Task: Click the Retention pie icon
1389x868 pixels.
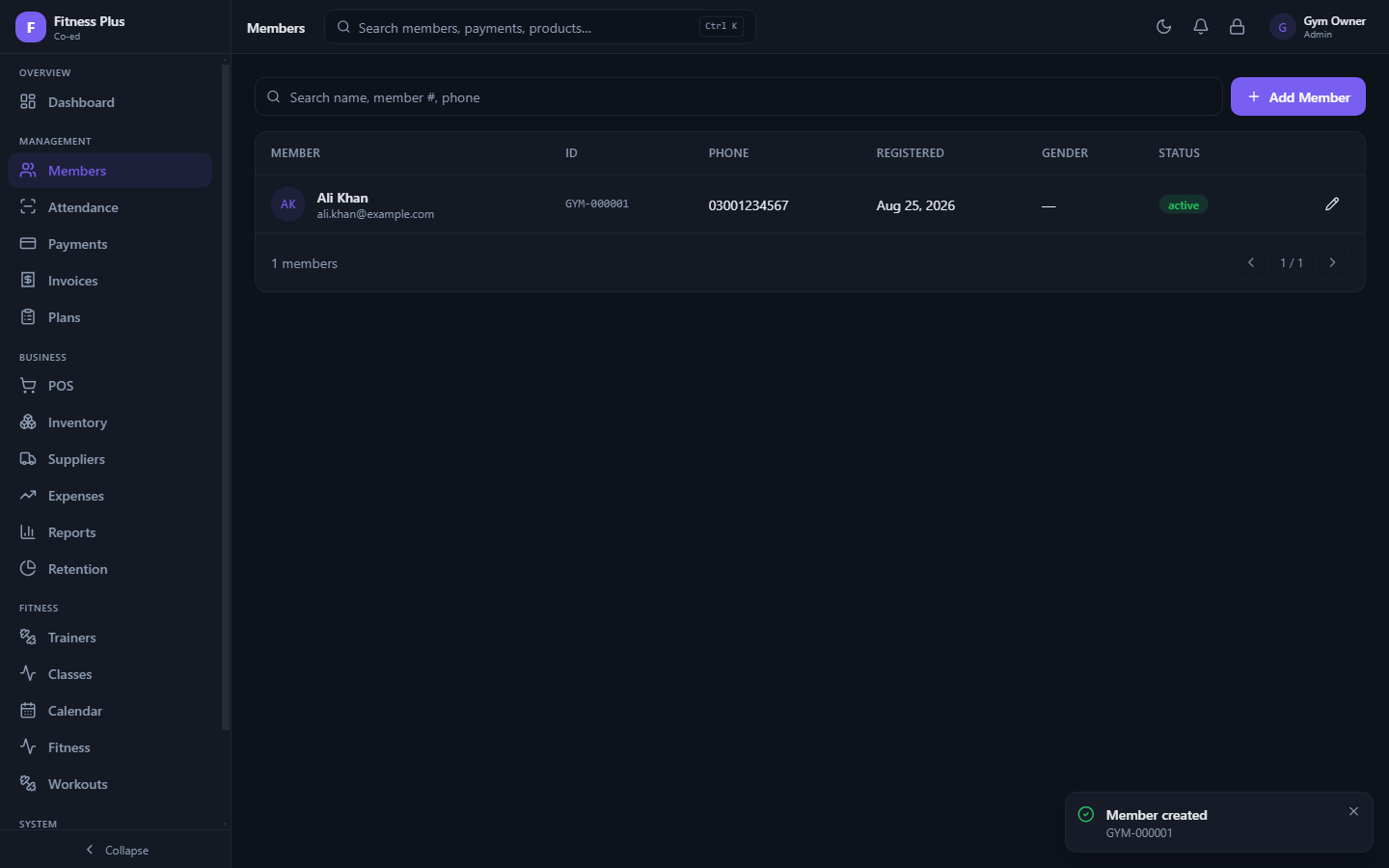Action: [x=28, y=569]
